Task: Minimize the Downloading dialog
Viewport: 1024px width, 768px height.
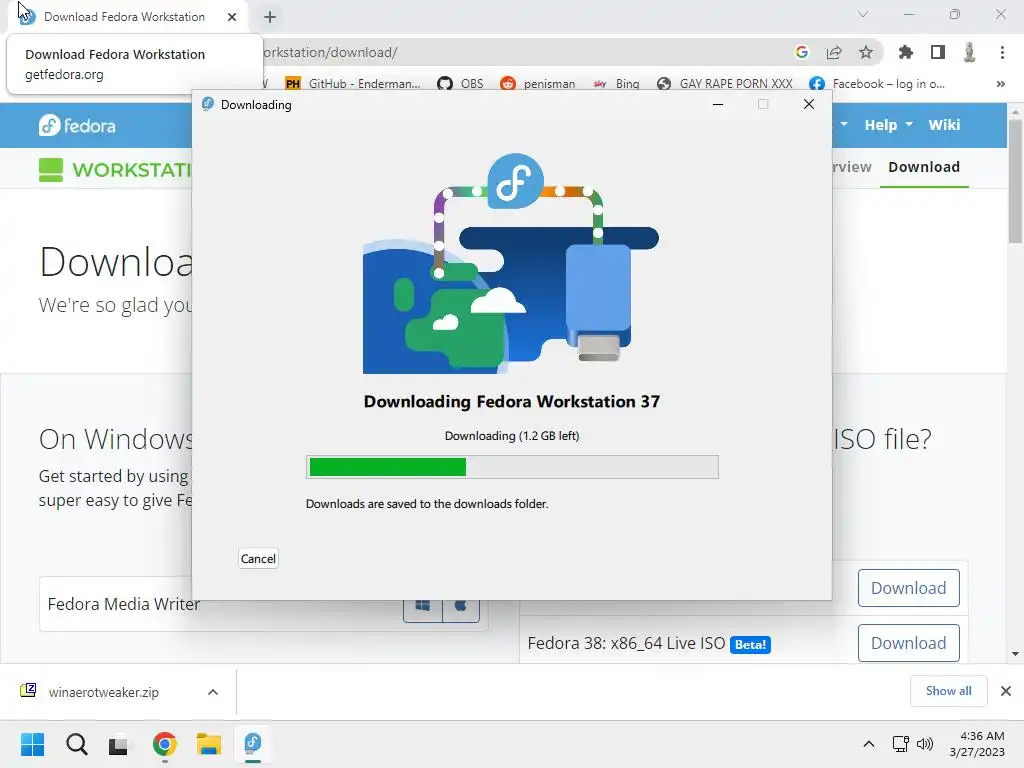Action: pyautogui.click(x=718, y=104)
